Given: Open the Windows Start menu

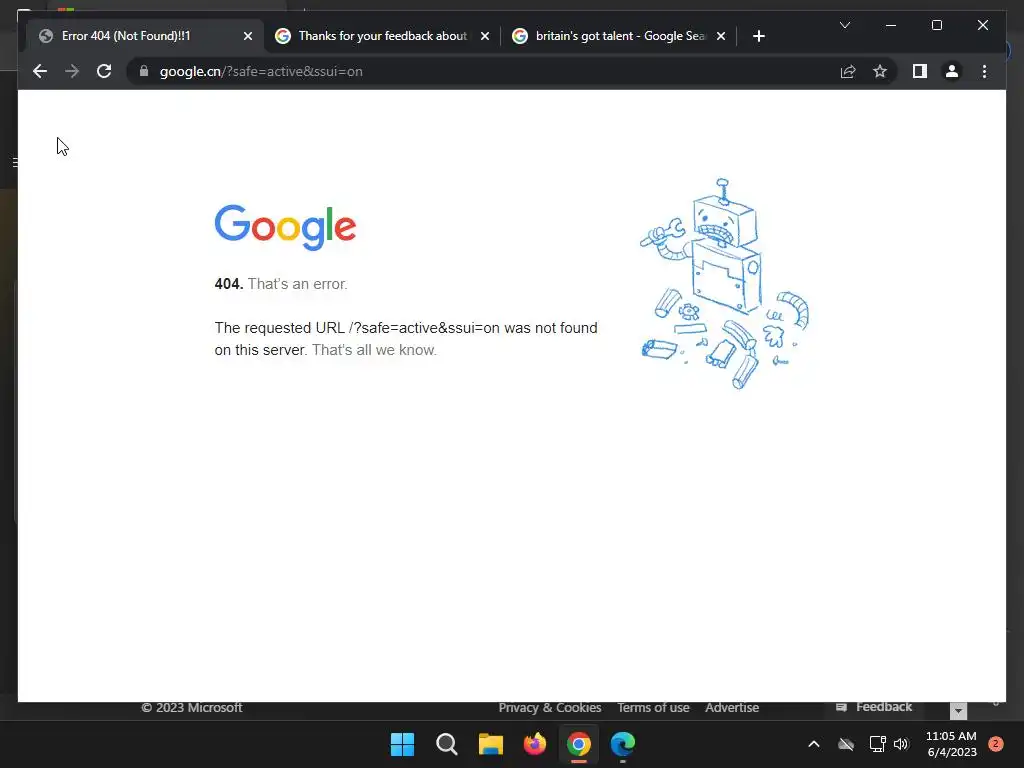Looking at the screenshot, I should 402,744.
